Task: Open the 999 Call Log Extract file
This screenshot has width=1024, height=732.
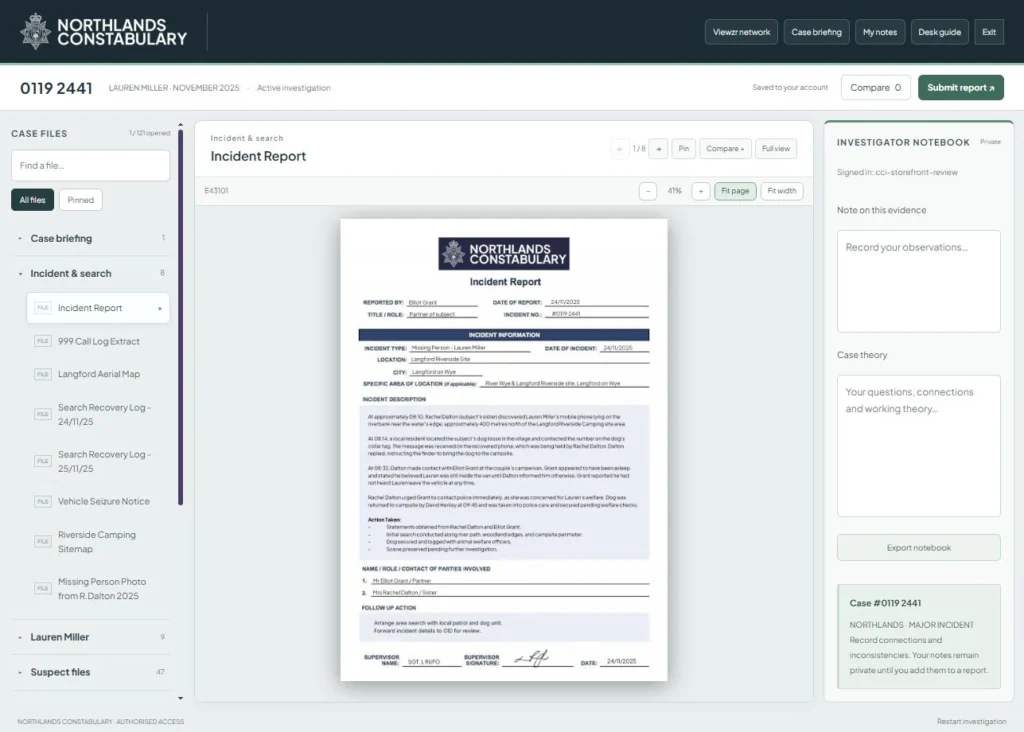Action: (x=98, y=342)
